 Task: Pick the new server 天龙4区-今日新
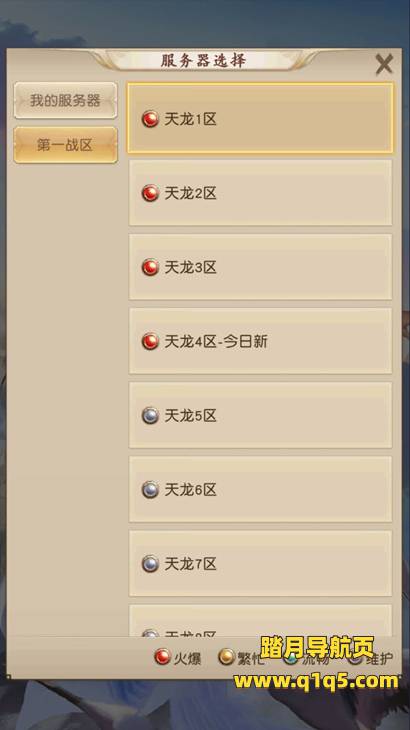point(260,341)
